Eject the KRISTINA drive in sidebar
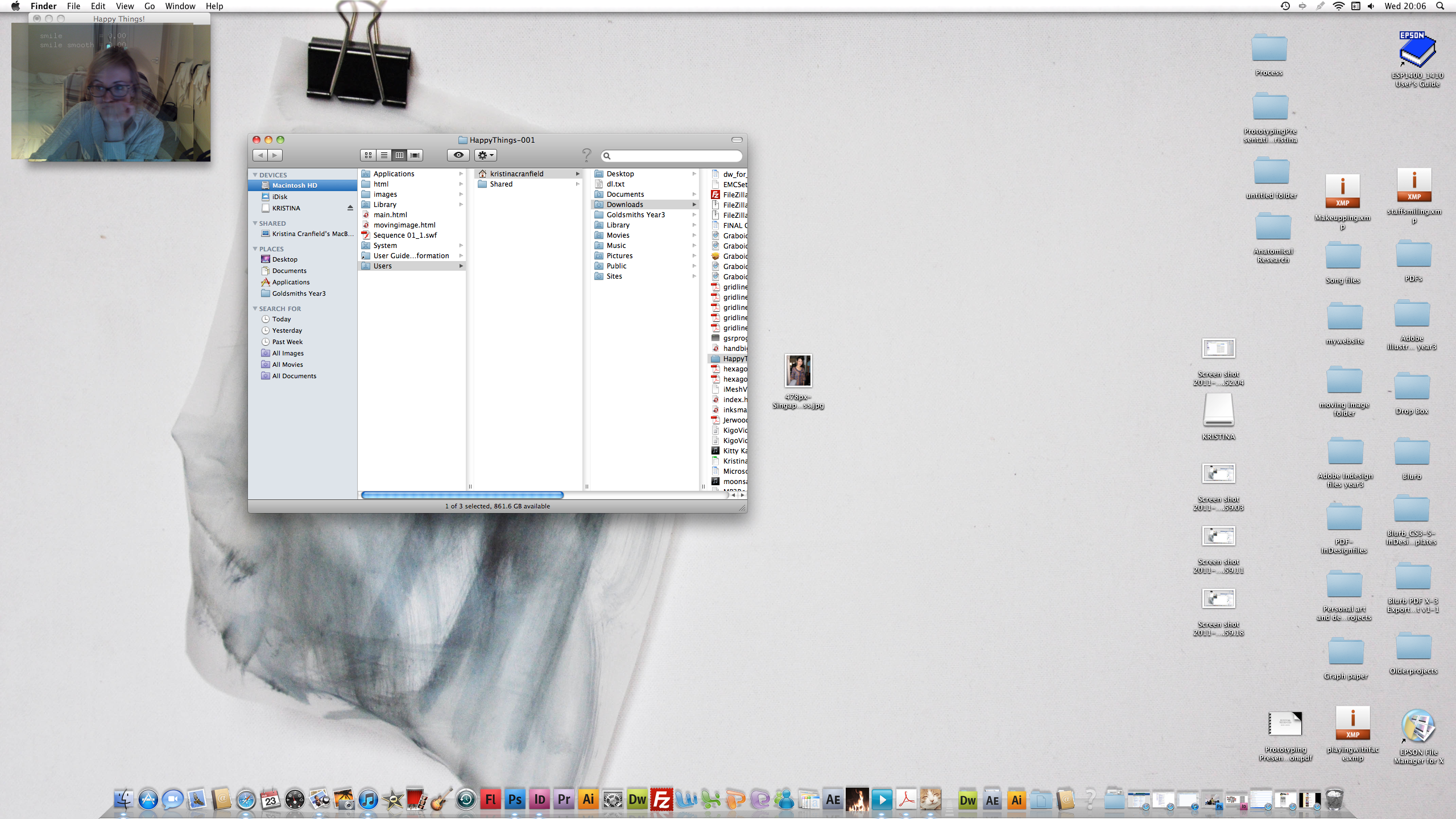Screen dimensions: 1456x819 click(350, 208)
